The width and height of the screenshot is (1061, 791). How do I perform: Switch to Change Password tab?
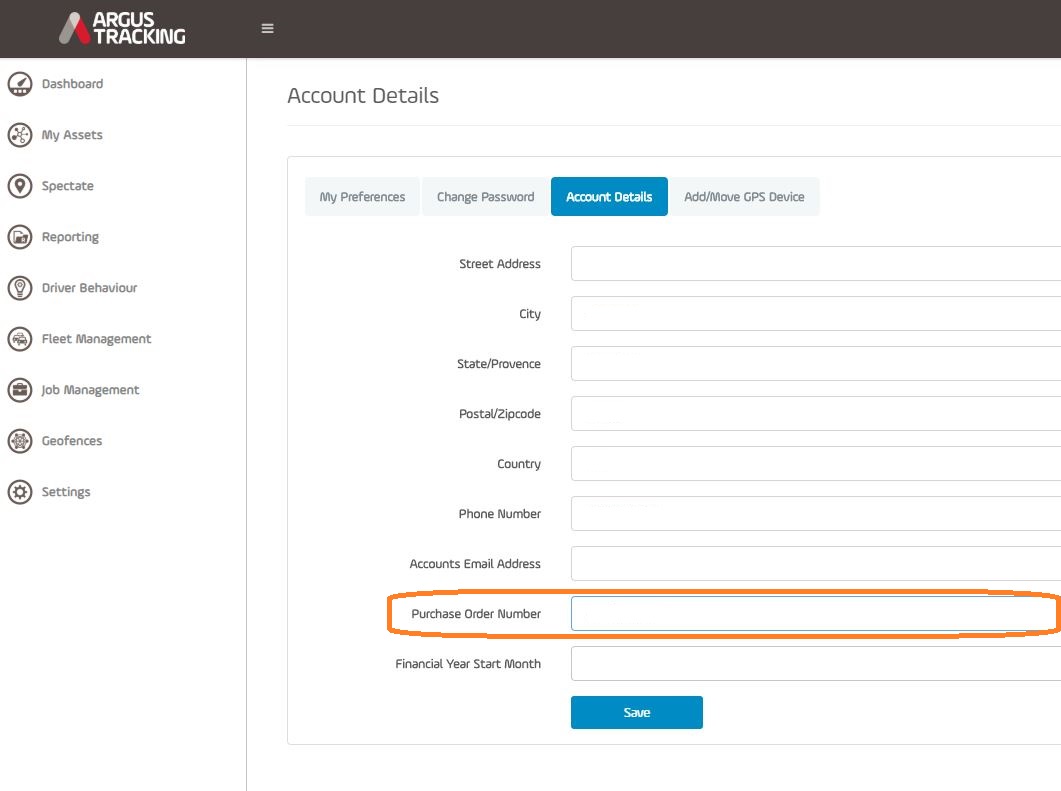tap(485, 196)
